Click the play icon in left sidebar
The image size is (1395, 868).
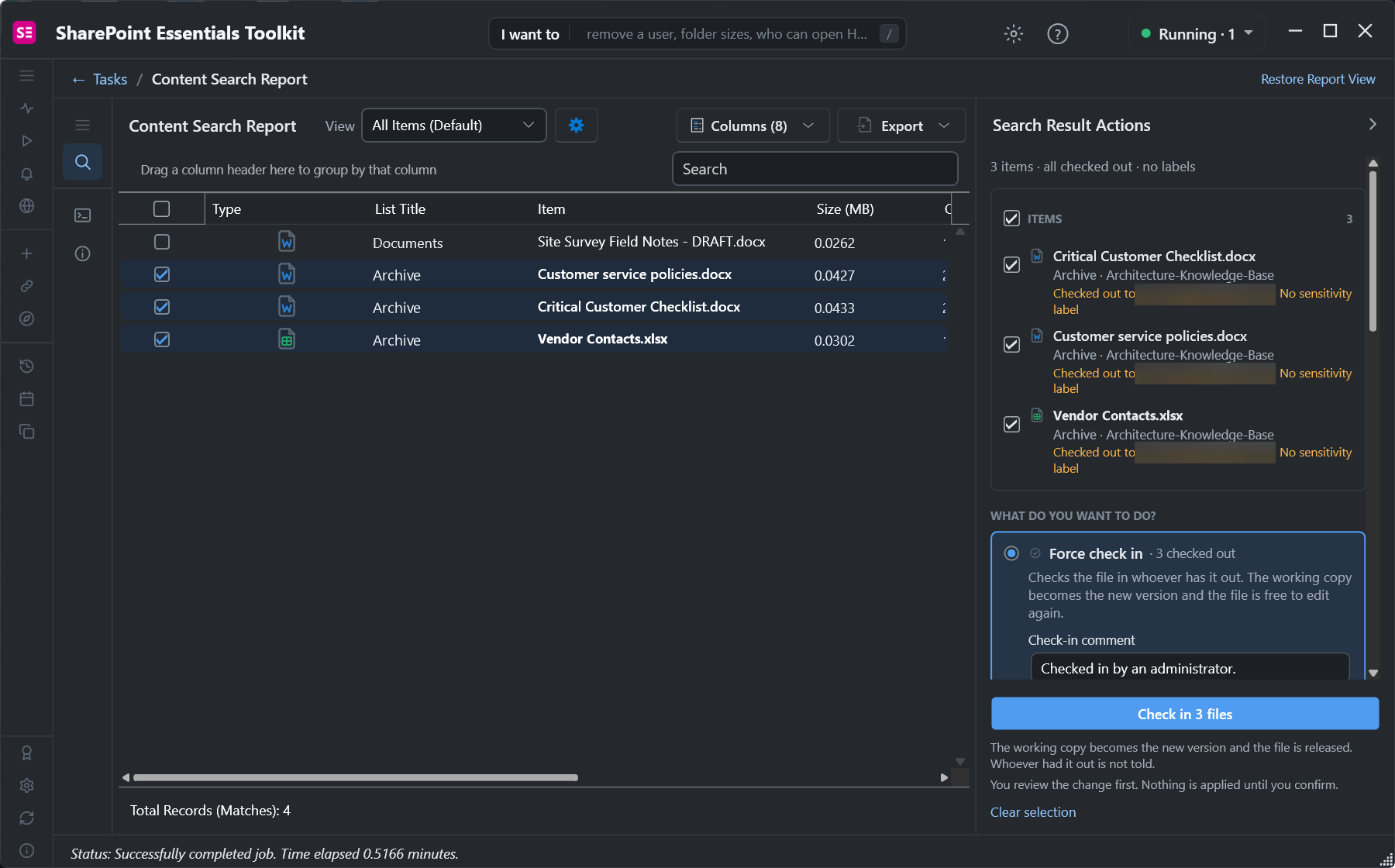(x=27, y=141)
